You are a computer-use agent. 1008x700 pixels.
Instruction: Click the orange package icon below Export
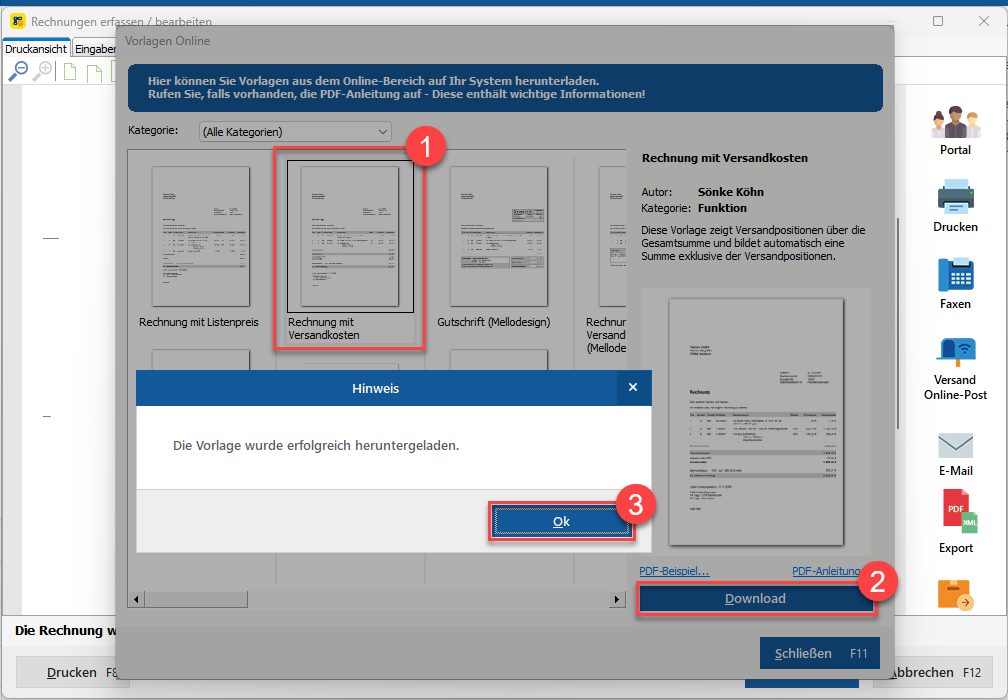955,595
